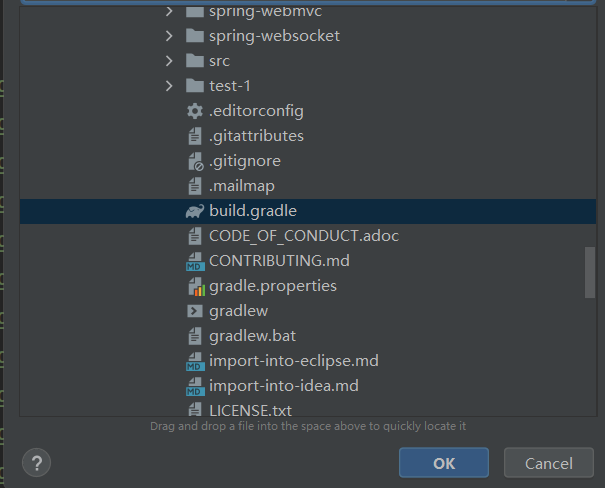This screenshot has height=488, width=605.
Task: Expand the spring-webmvc folder
Action: pyautogui.click(x=169, y=11)
